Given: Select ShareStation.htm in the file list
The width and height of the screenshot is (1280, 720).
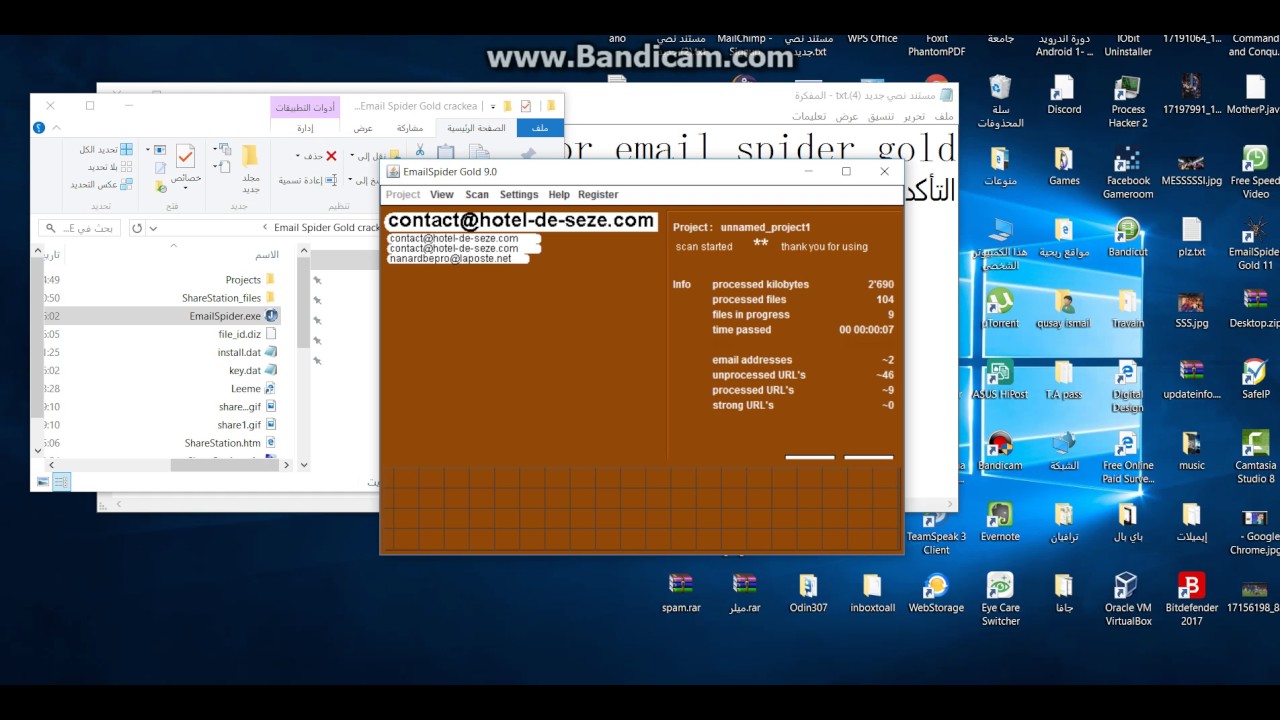Looking at the screenshot, I should click(231, 443).
